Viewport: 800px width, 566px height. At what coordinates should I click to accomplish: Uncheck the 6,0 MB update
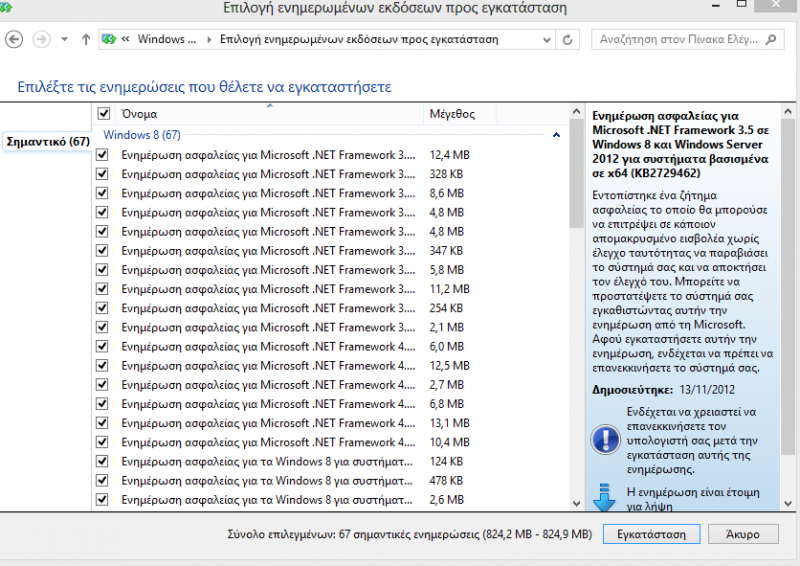click(x=102, y=346)
